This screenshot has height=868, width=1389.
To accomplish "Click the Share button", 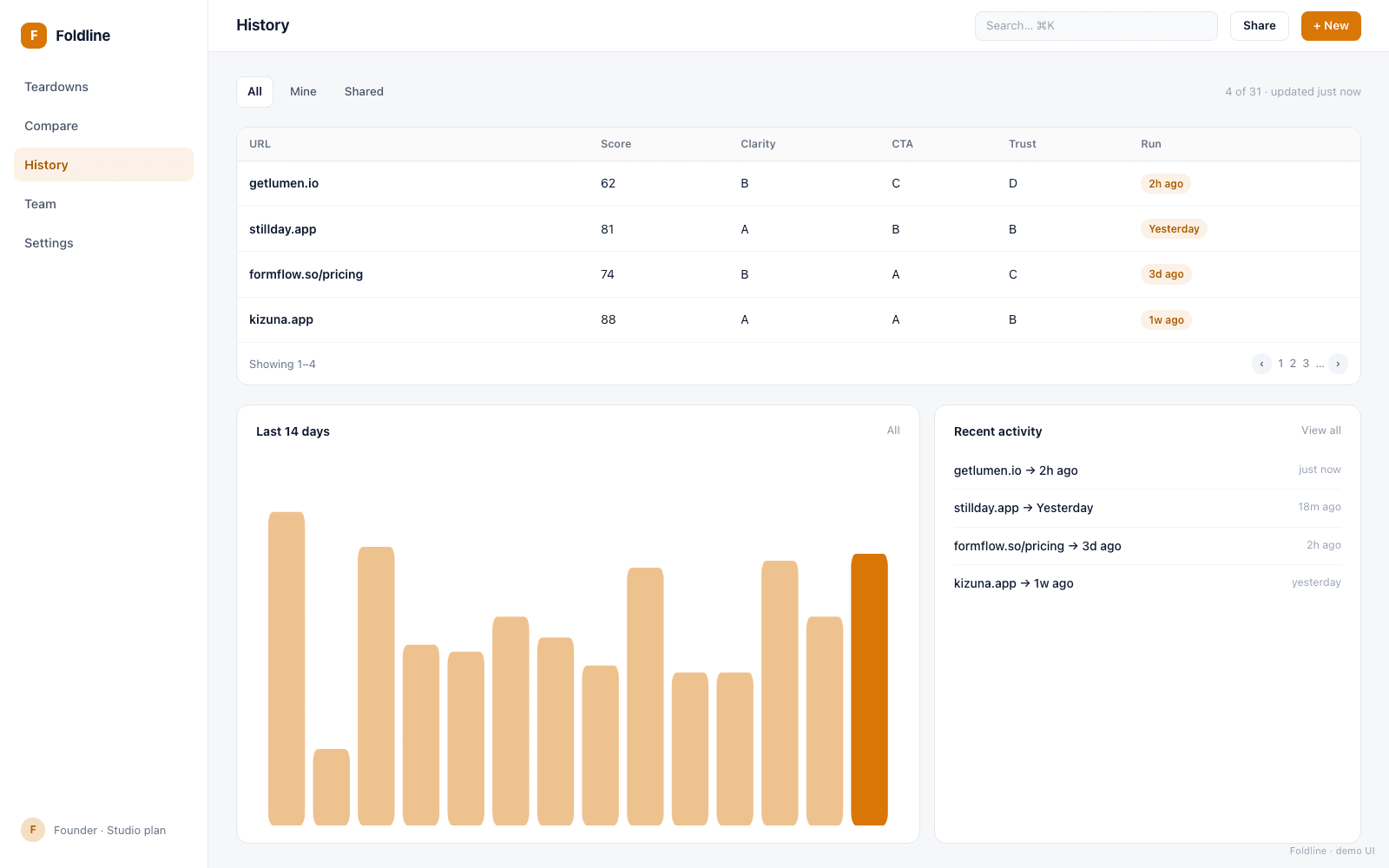I will click(x=1259, y=26).
